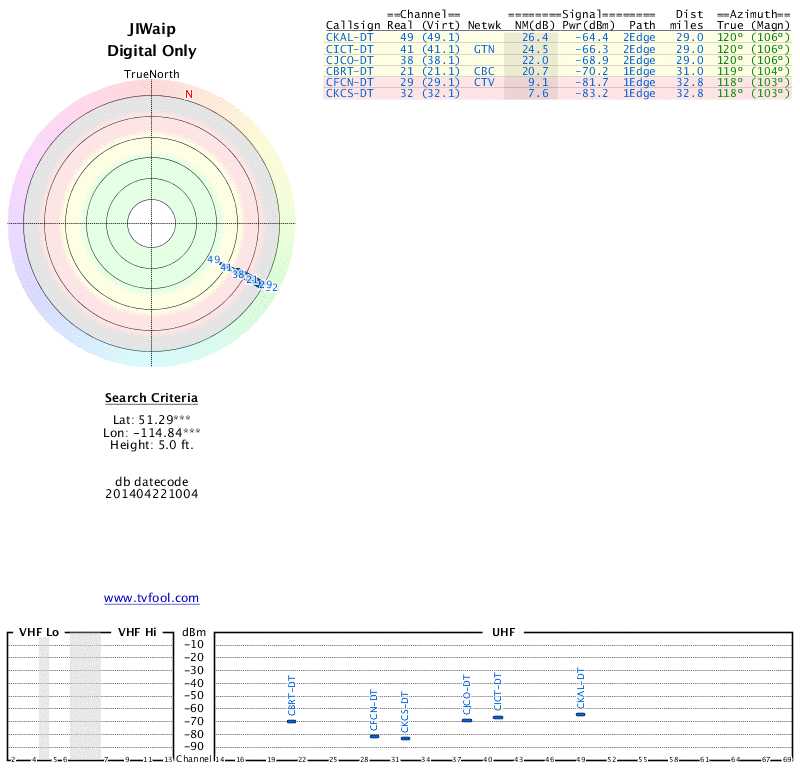The width and height of the screenshot is (800, 768).
Task: Open the CJCO-DT callsign in the table
Action: pos(349,60)
